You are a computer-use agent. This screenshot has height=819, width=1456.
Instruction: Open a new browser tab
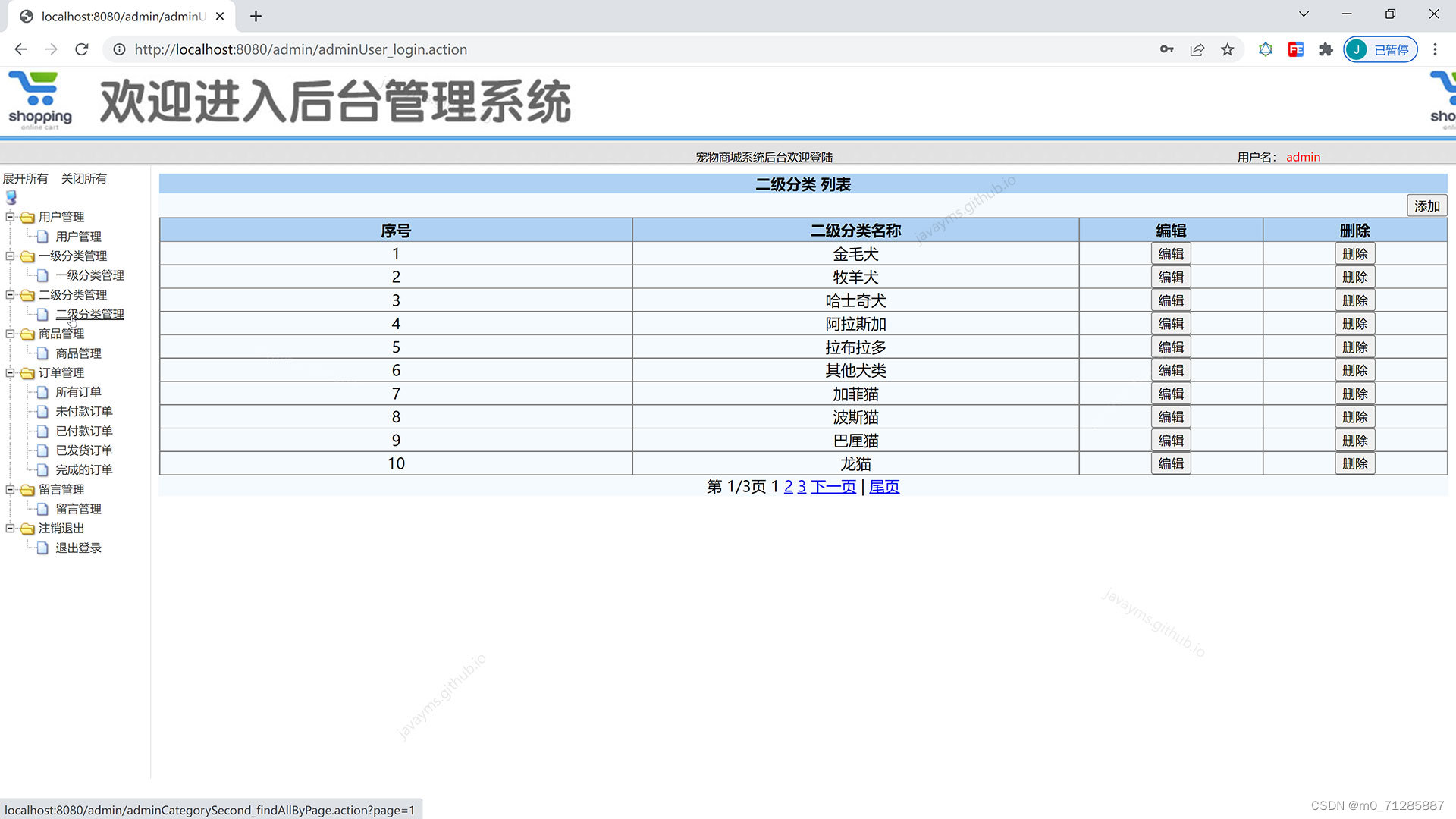pos(256,16)
